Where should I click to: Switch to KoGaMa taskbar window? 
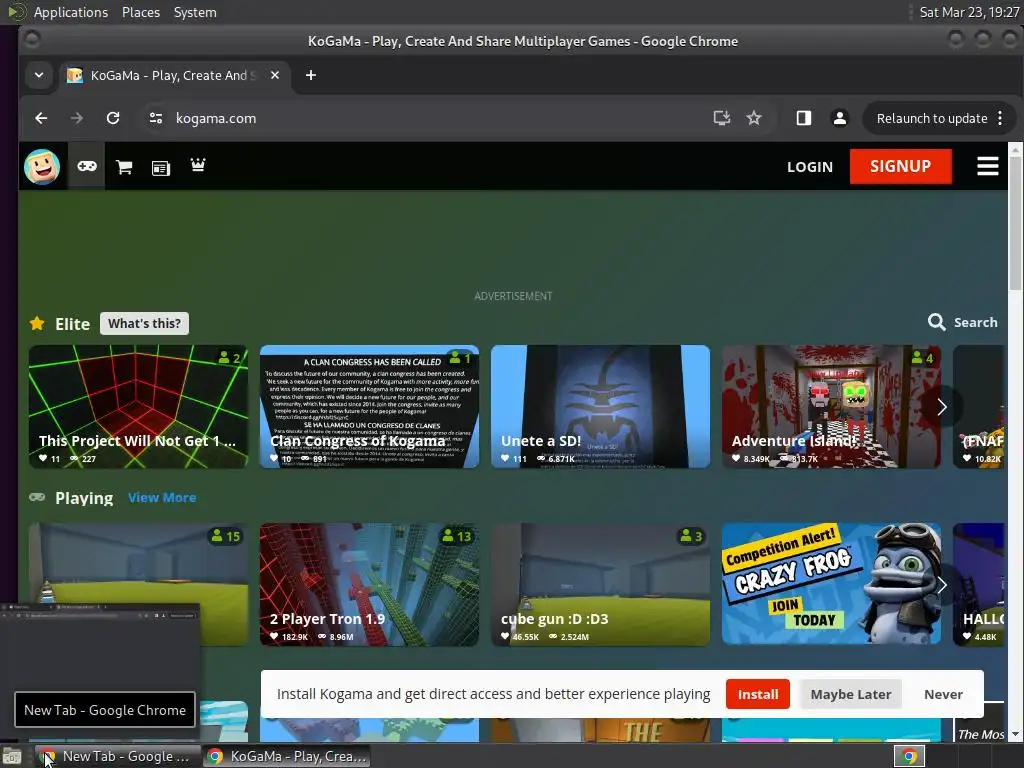(286, 756)
